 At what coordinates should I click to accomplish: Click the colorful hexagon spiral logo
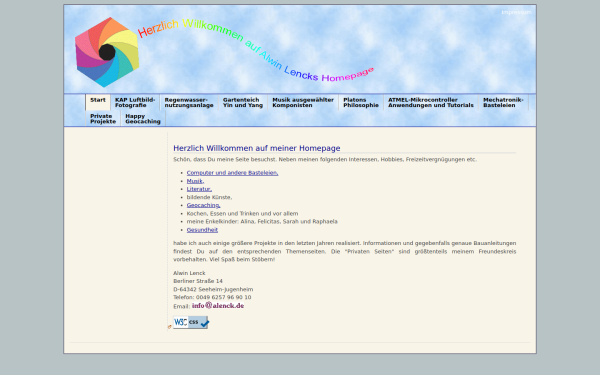pos(107,52)
